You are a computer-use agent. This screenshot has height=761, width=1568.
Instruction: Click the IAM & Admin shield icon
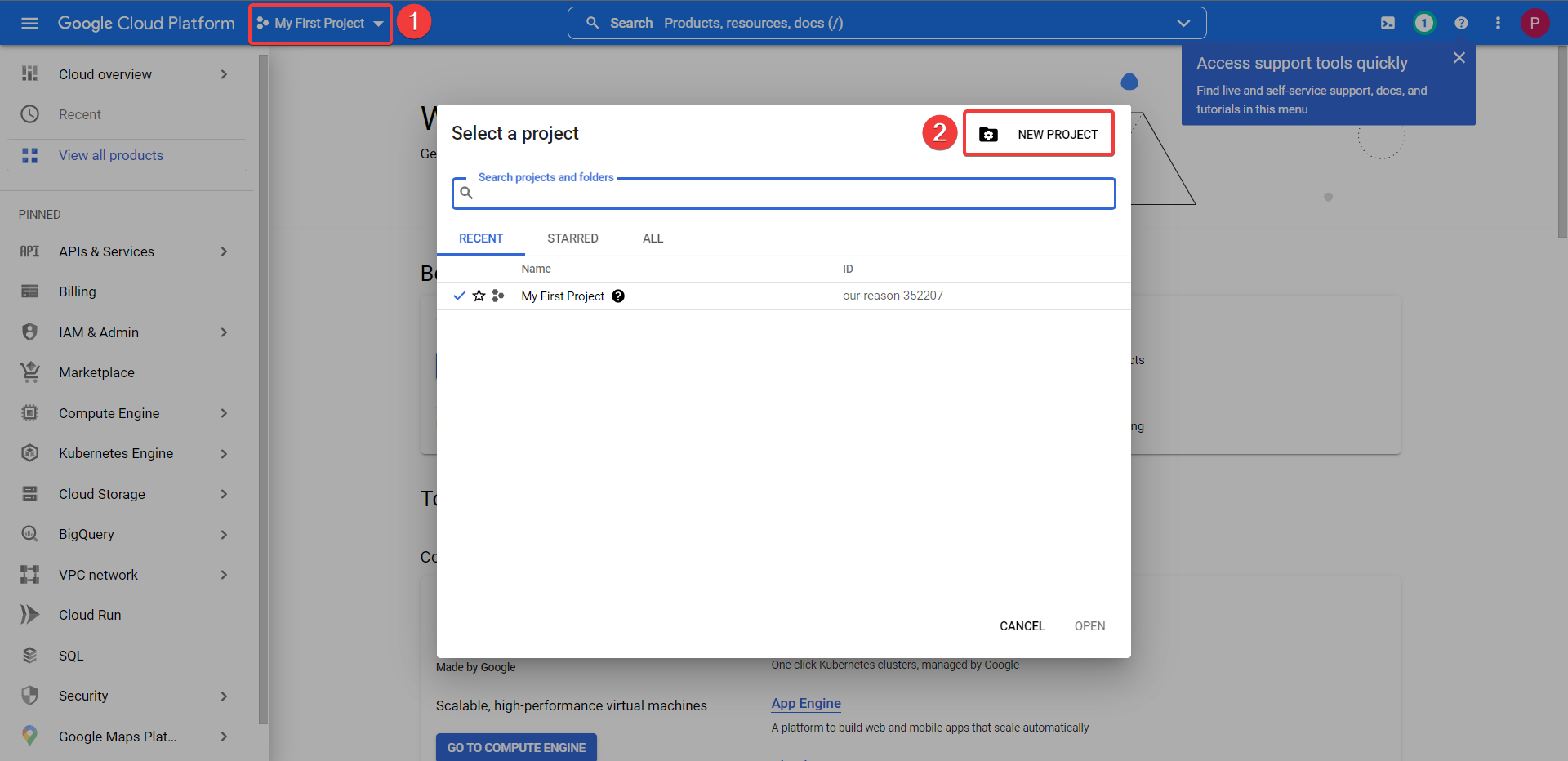click(x=29, y=332)
